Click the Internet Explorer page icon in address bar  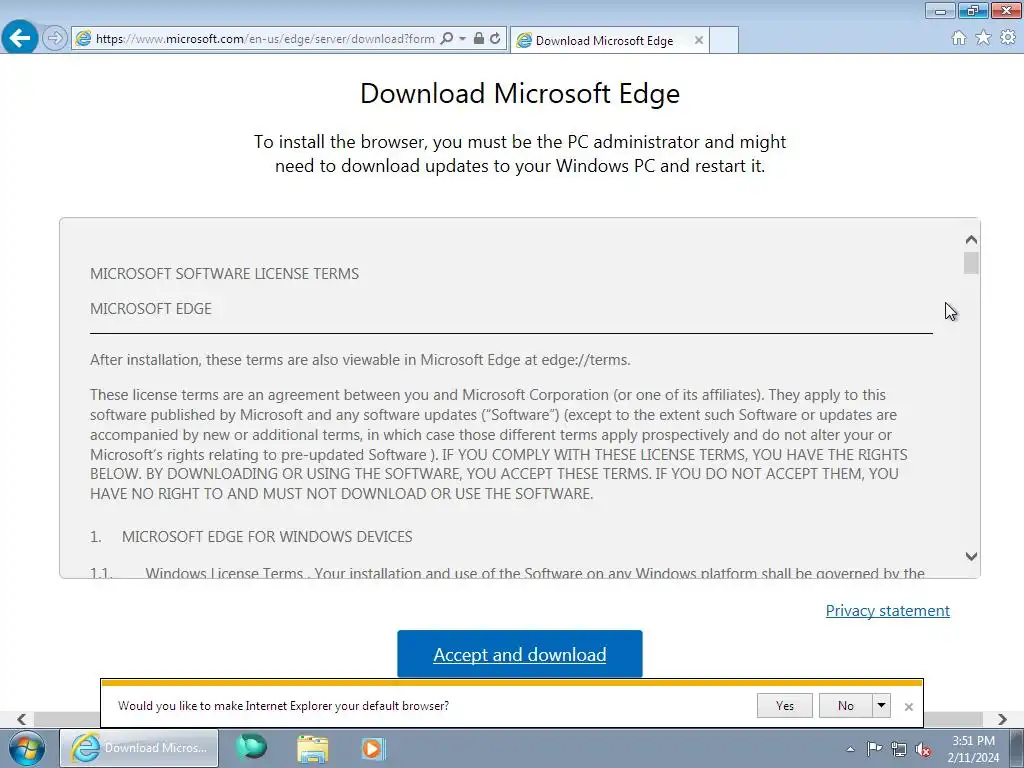click(x=83, y=39)
